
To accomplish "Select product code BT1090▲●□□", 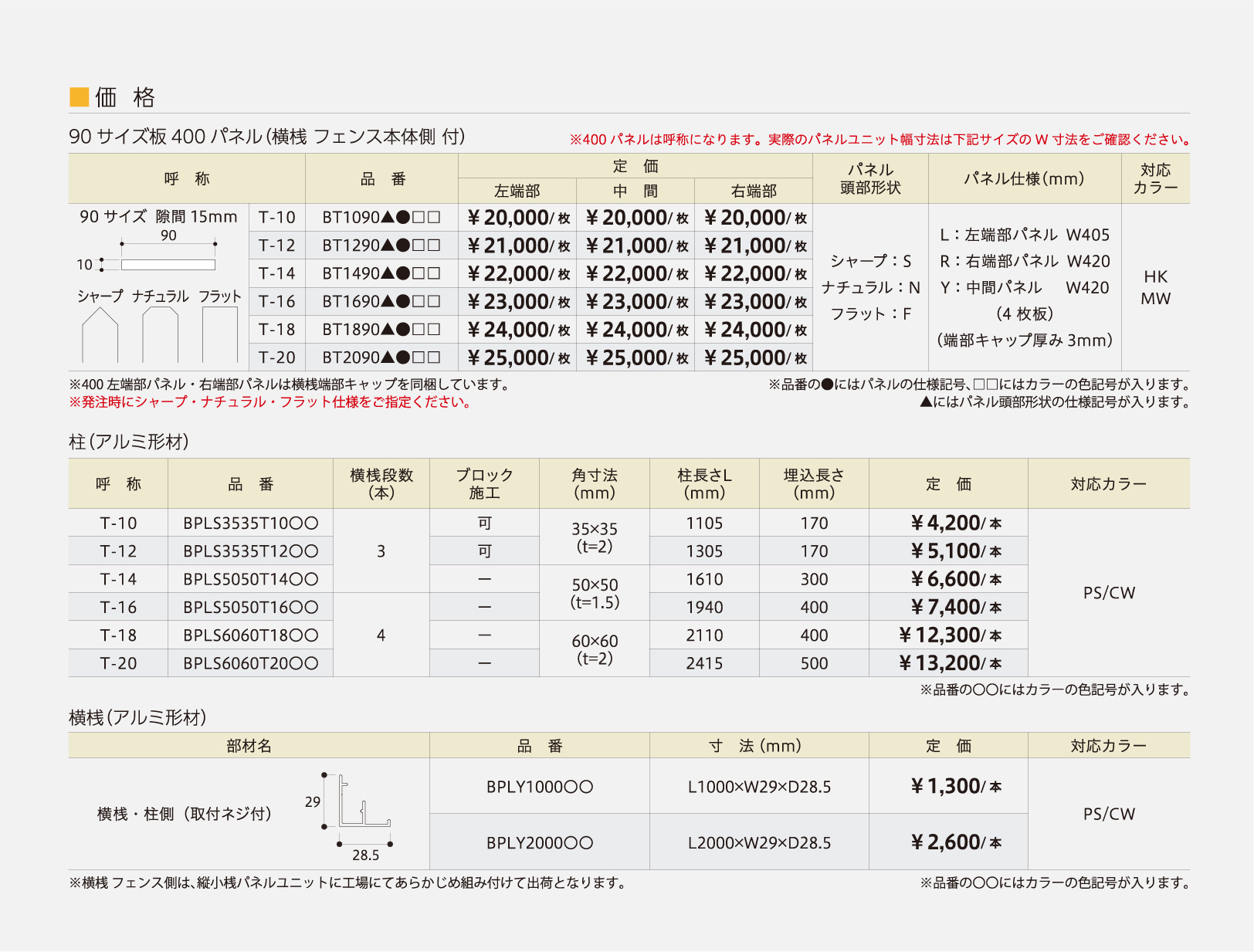I will point(381,218).
